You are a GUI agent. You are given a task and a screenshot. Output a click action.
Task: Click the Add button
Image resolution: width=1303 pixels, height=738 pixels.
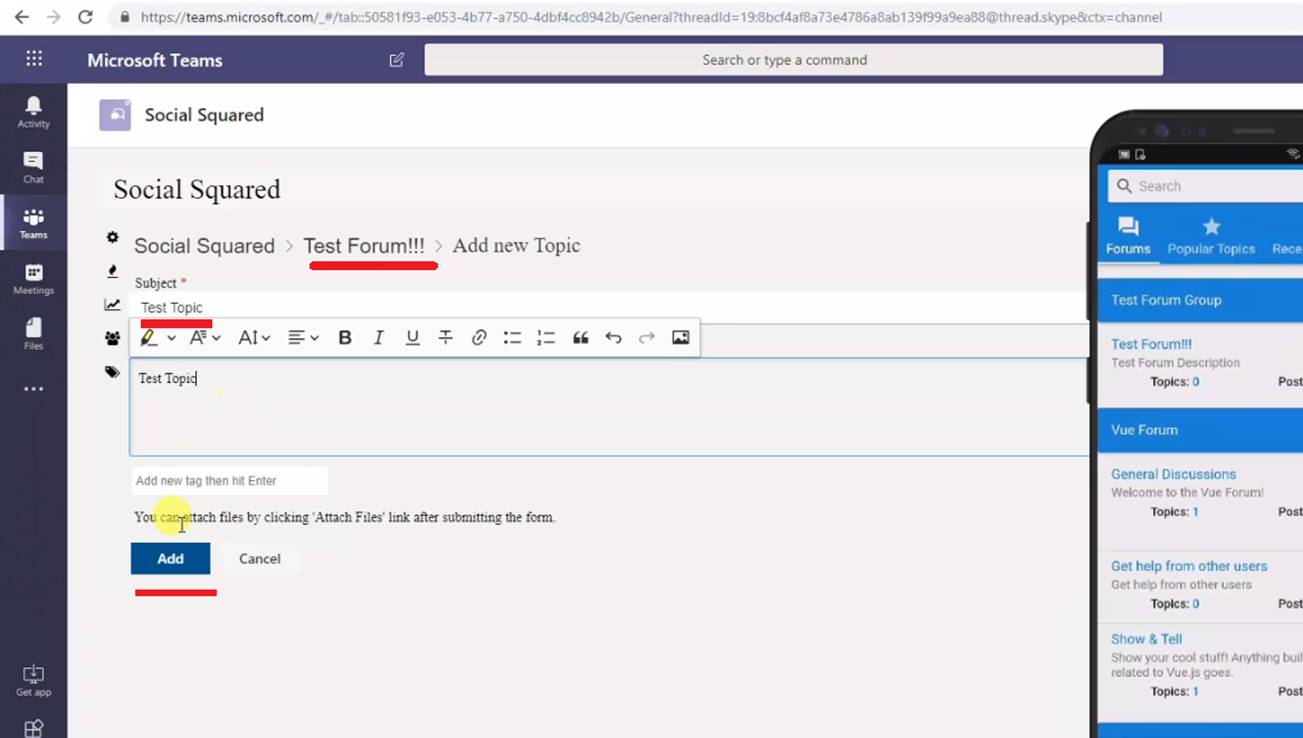tap(170, 558)
